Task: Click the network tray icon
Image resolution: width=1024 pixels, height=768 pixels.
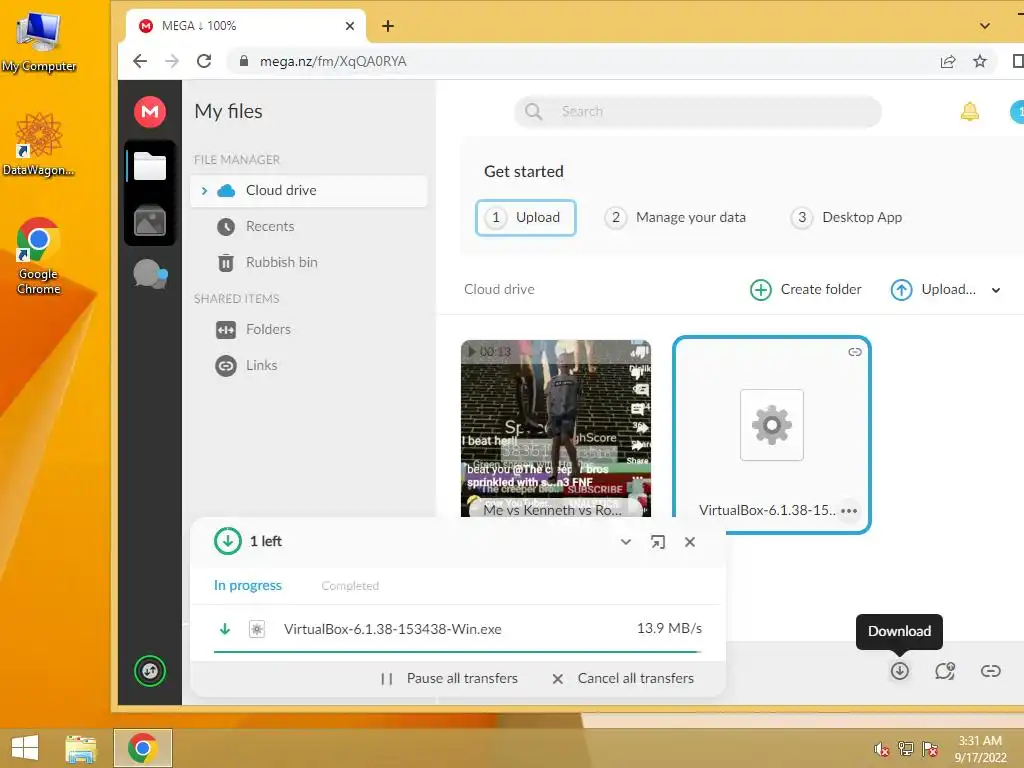Action: [x=906, y=749]
